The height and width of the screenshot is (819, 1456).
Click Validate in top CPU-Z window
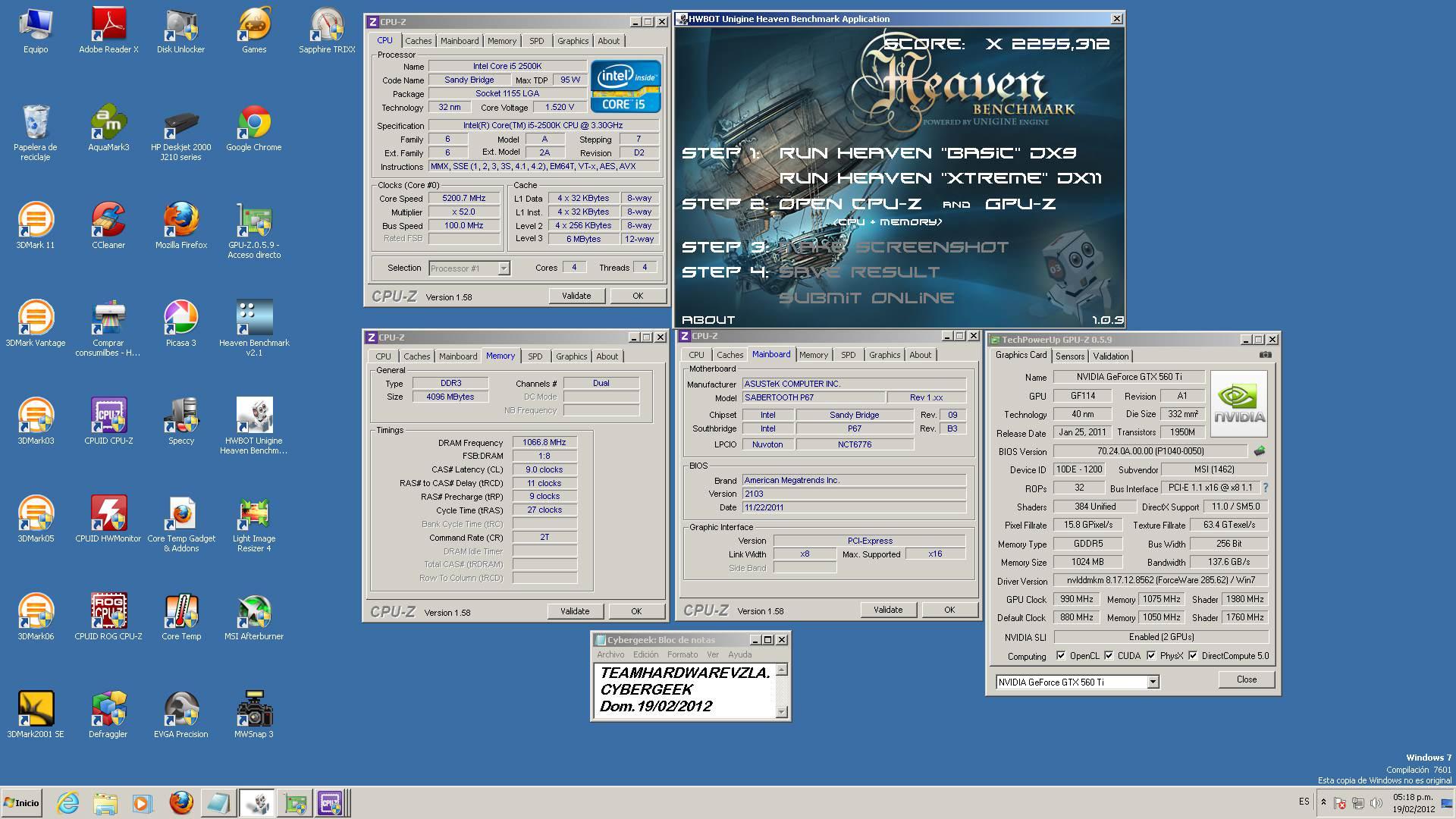(576, 296)
